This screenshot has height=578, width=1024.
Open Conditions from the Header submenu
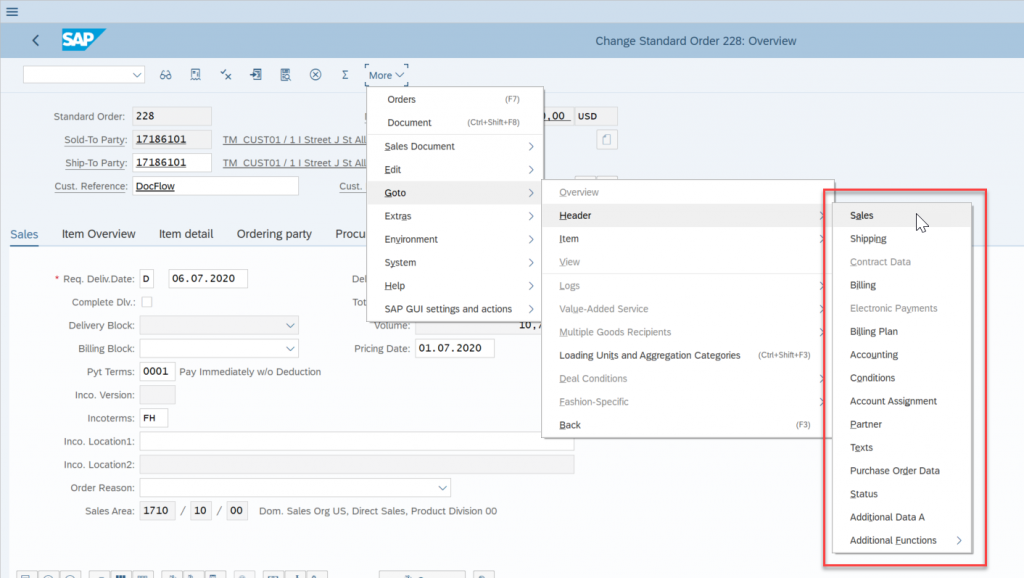902,378
